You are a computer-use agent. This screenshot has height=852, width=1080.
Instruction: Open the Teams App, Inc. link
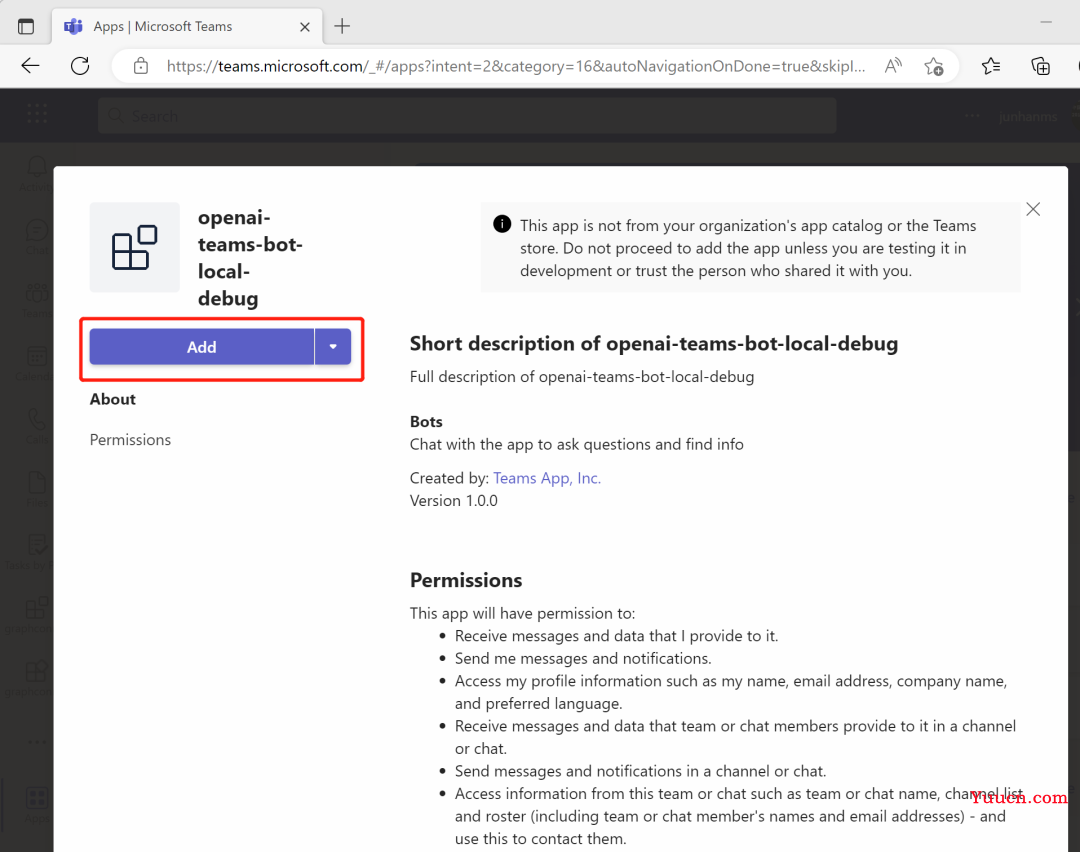[x=547, y=478]
